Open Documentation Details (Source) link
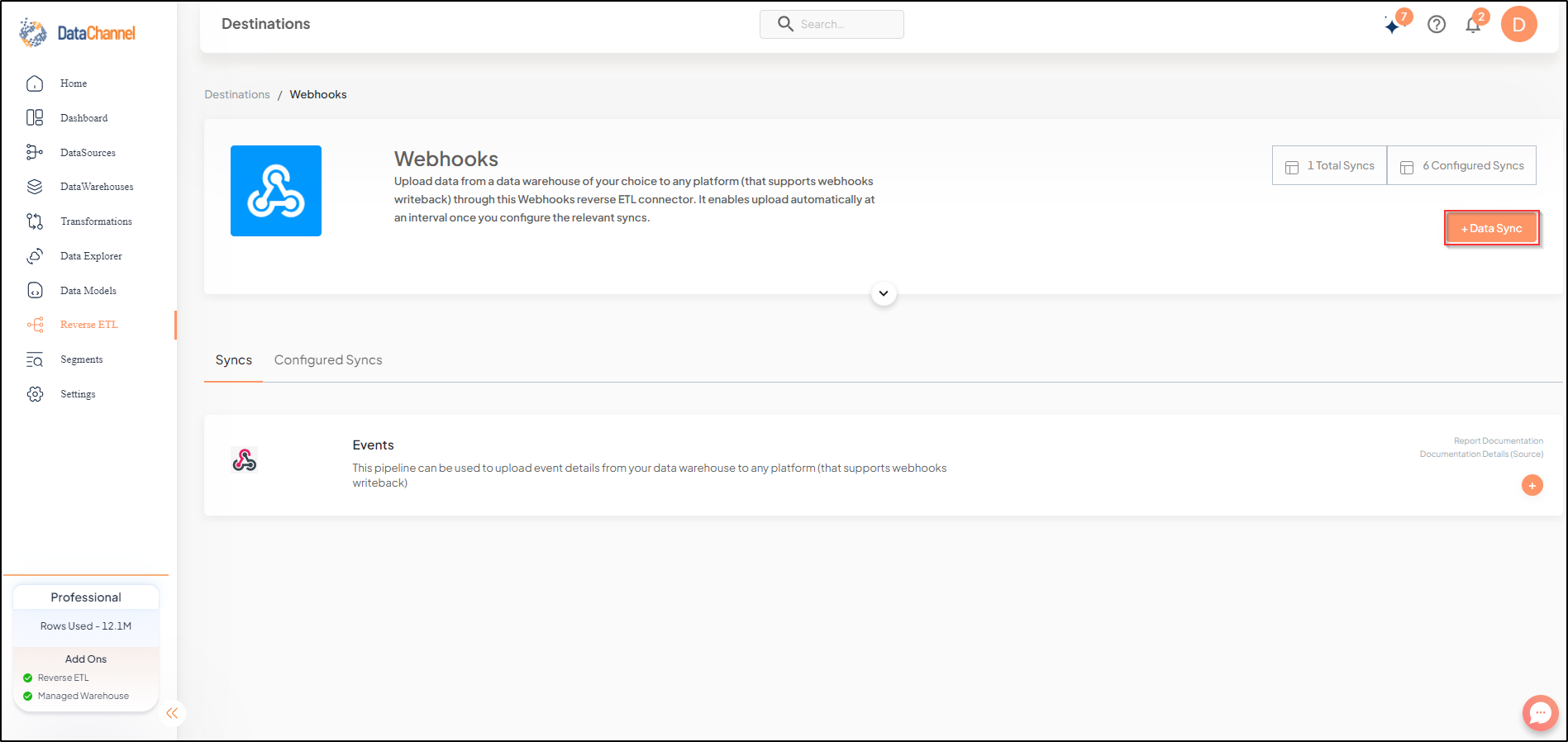This screenshot has height=742, width=1568. click(1481, 454)
